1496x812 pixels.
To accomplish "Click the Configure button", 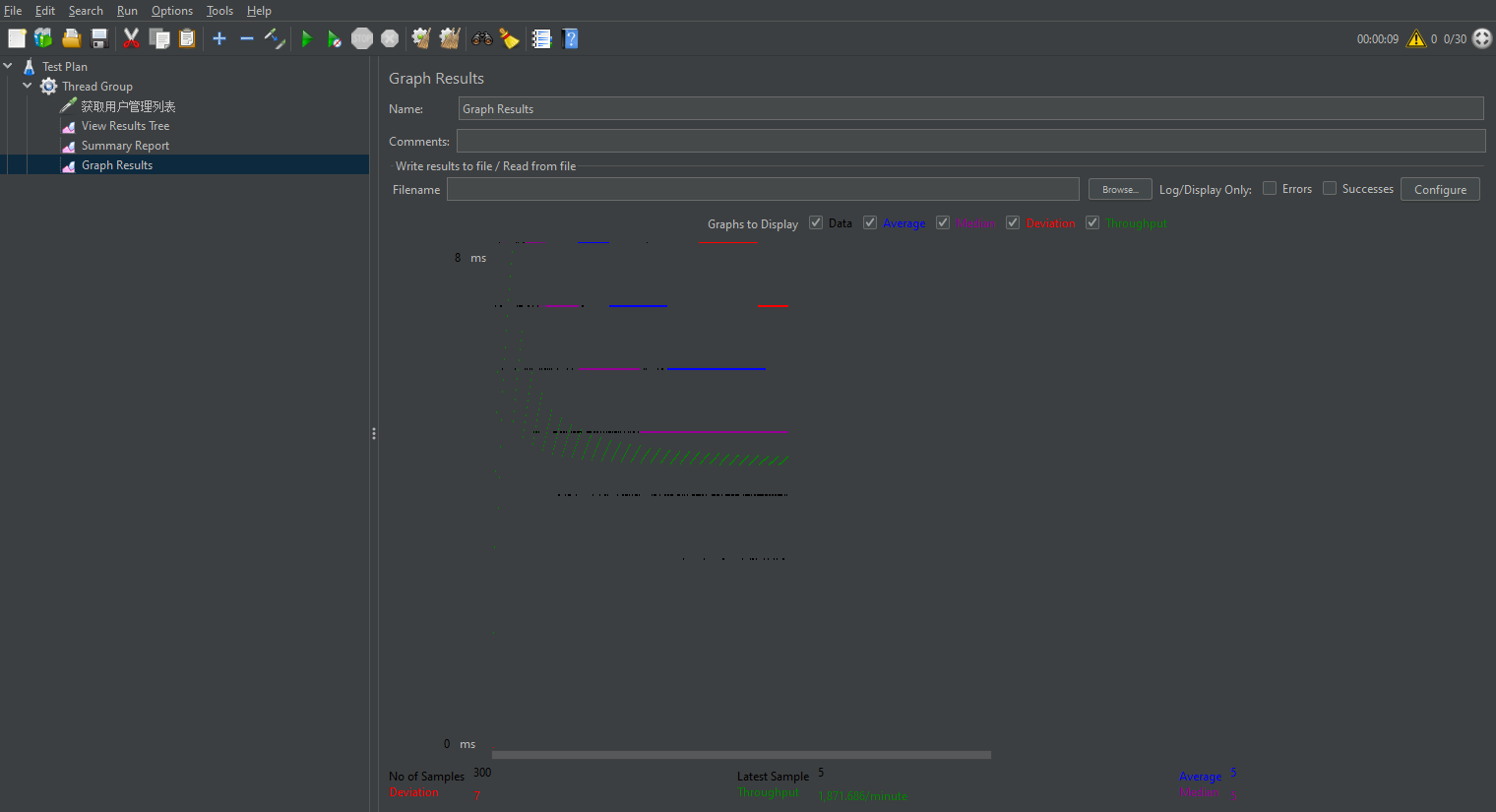I will 1440,189.
